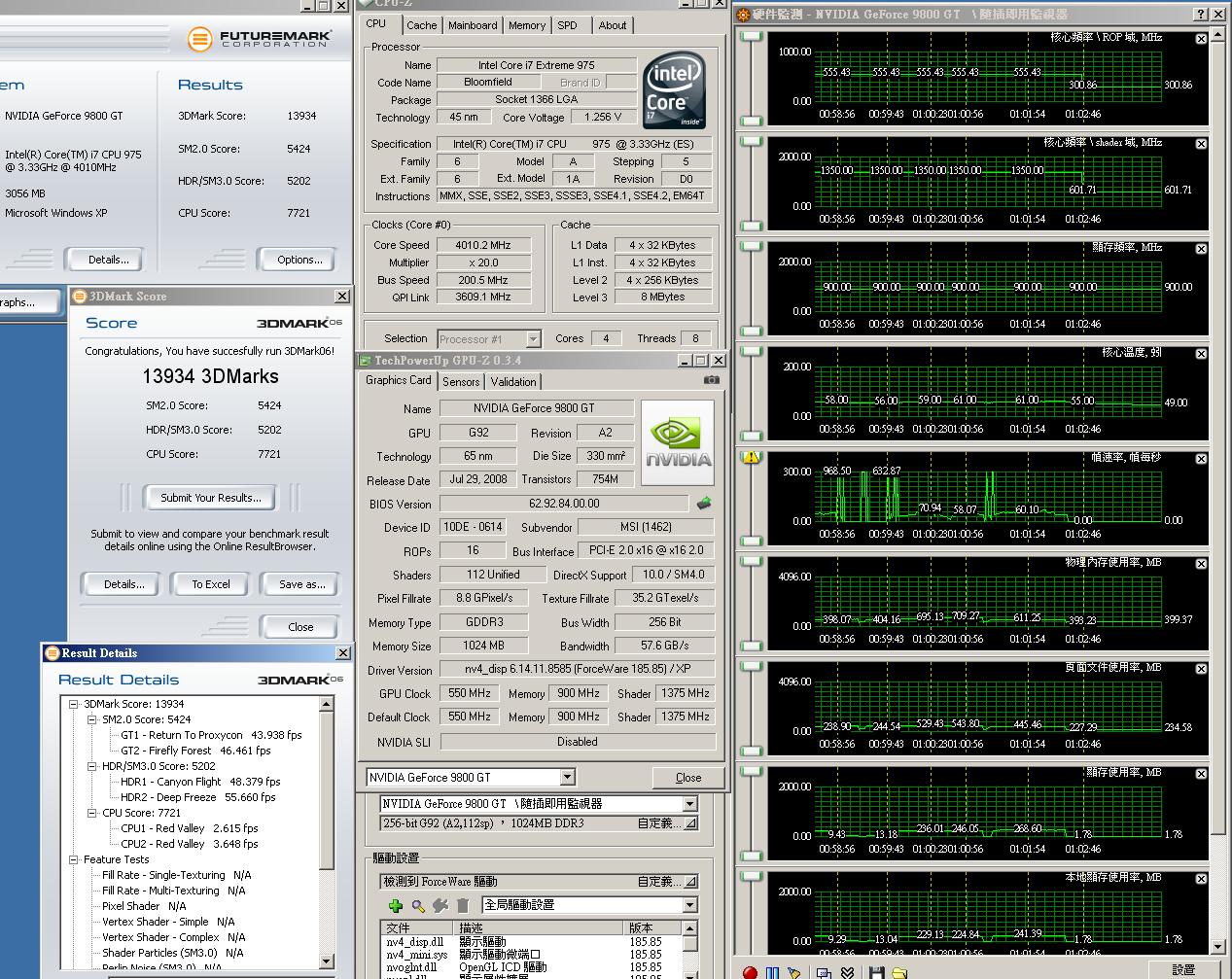
Task: Collapse the CPU Score 7721 tree node
Action: click(x=92, y=813)
